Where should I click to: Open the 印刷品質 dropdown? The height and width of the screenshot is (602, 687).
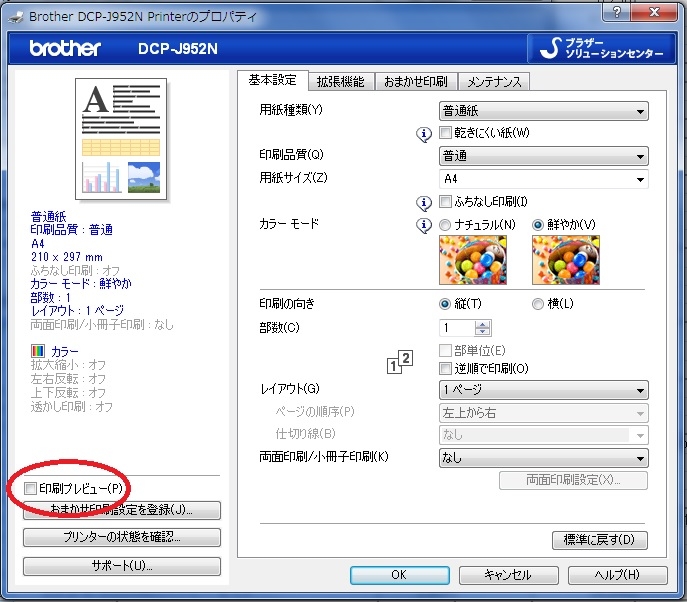coord(544,156)
